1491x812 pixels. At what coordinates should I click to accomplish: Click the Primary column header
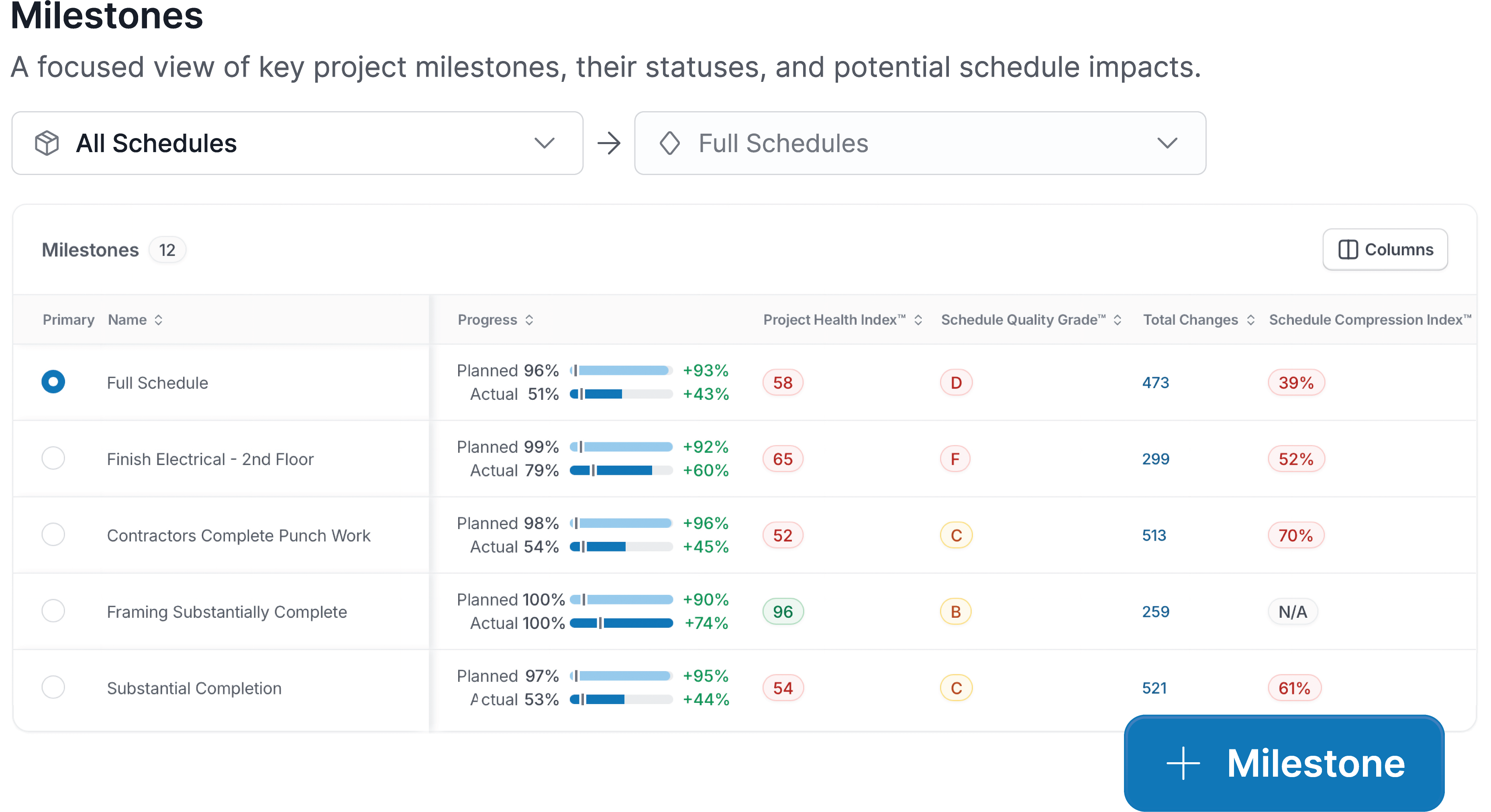[x=68, y=320]
